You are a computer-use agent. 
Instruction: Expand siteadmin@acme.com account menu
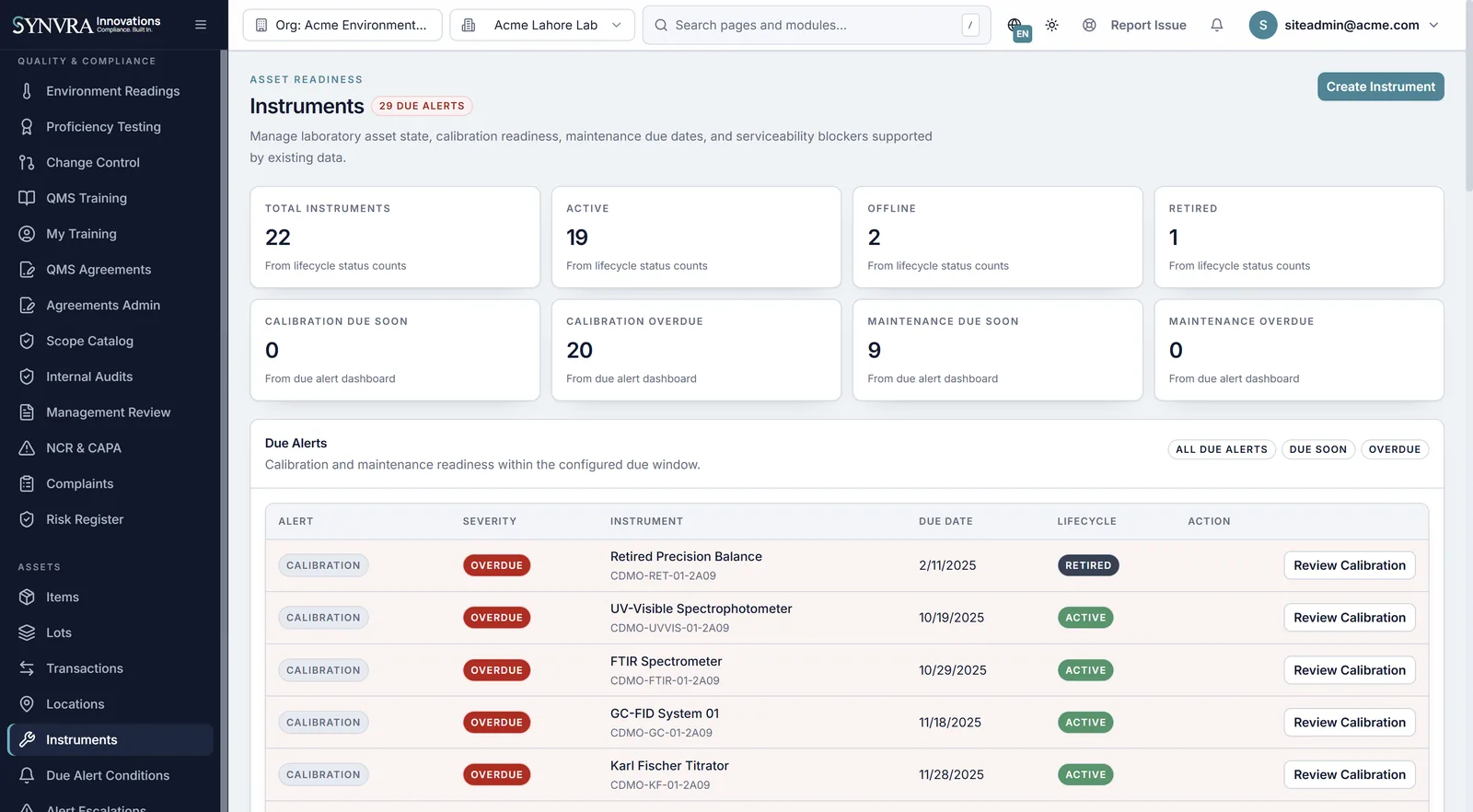coord(1343,25)
